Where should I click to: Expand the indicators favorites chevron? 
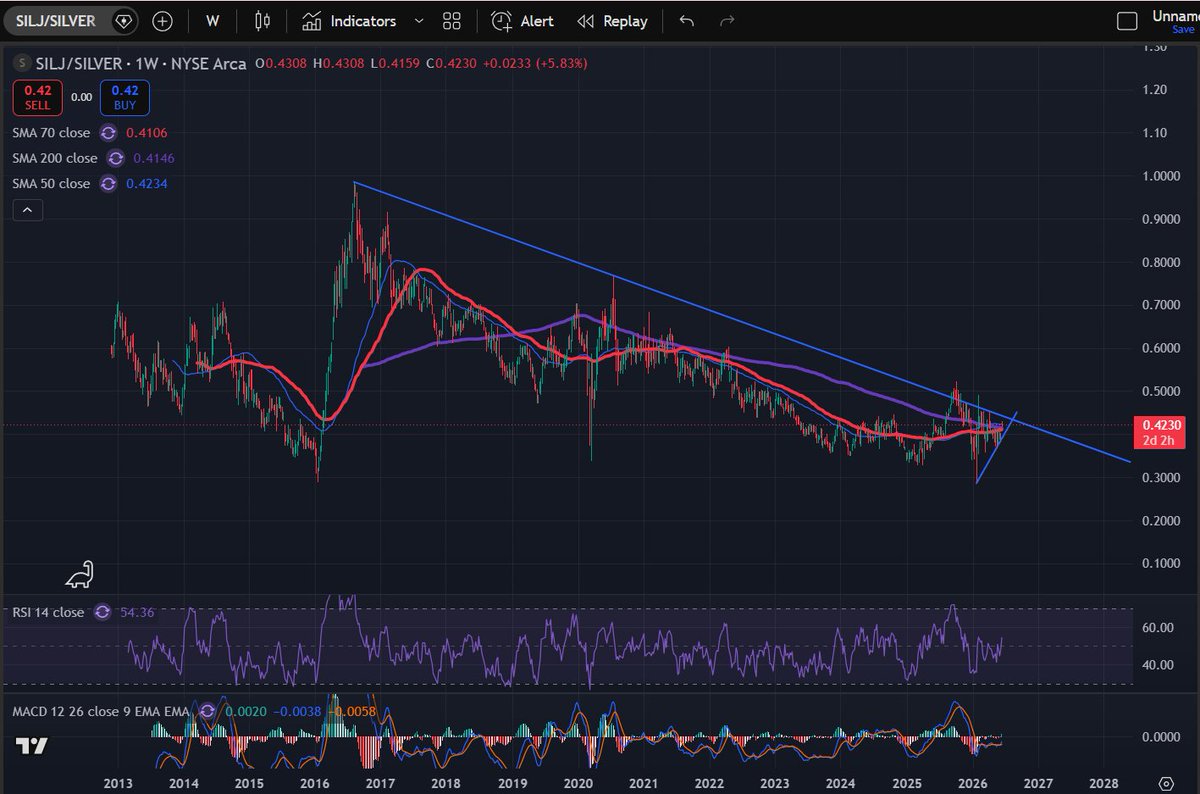[x=418, y=21]
